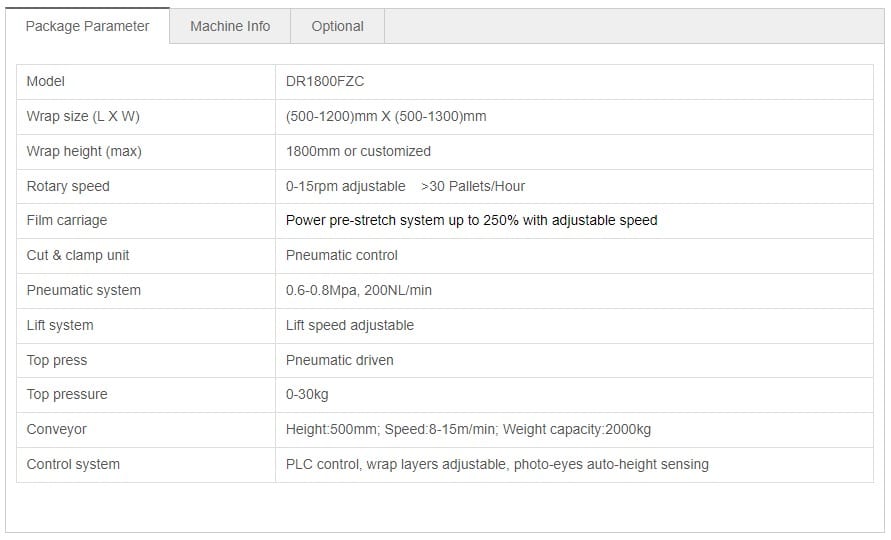Select the Wrap size dimensions value
This screenshot has height=540, width=891.
click(x=386, y=117)
